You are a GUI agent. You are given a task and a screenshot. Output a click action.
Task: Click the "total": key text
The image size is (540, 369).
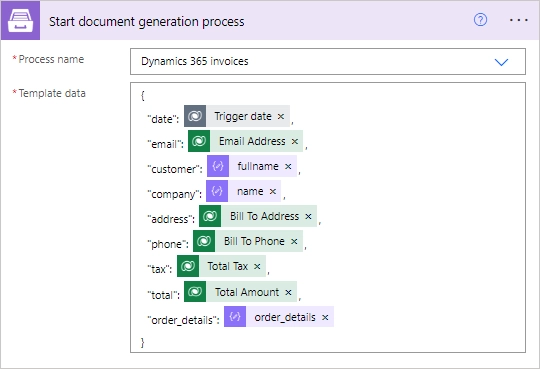coord(163,295)
